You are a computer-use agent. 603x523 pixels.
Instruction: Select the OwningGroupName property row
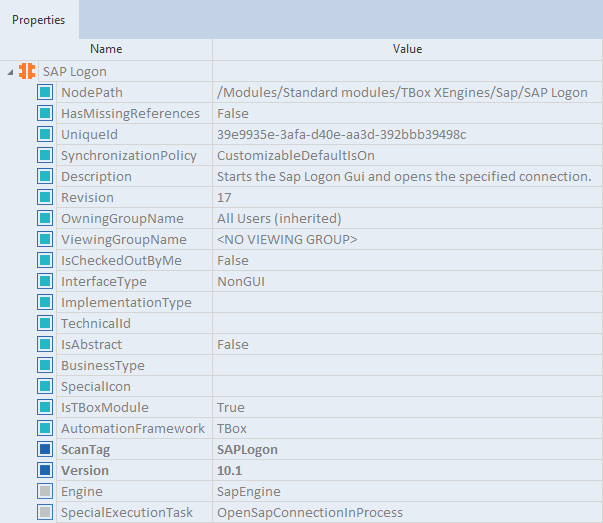[x=122, y=218]
